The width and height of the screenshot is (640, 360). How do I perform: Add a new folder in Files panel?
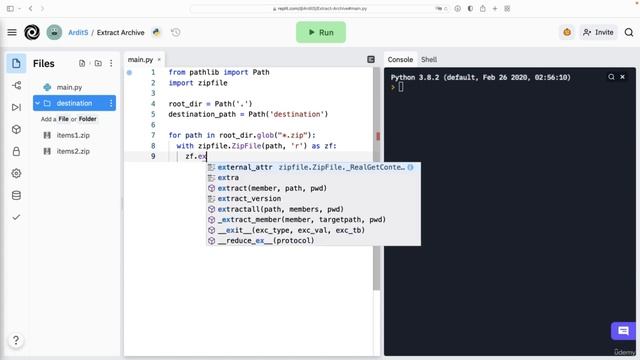[98, 63]
